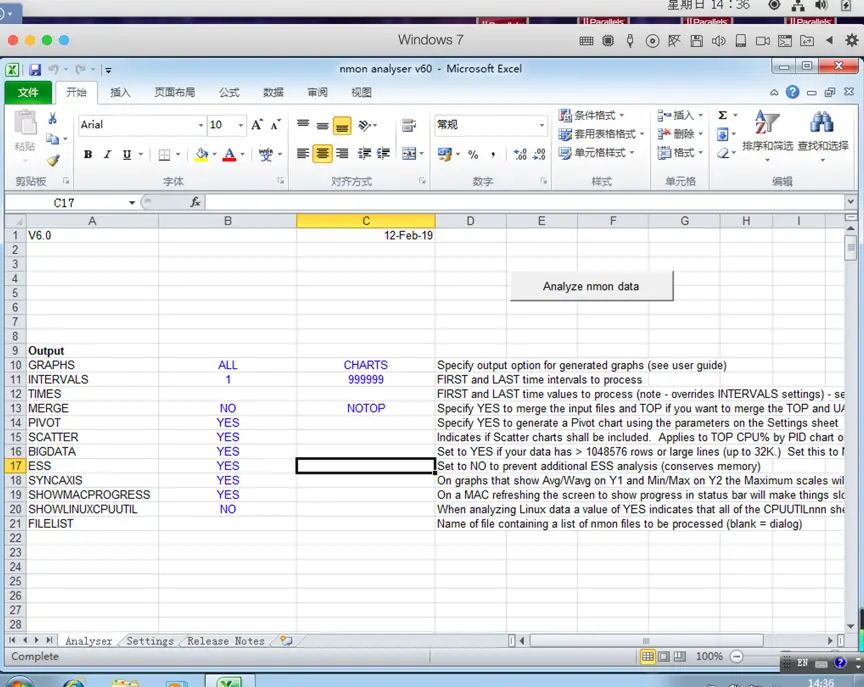This screenshot has width=864, height=687.
Task: Open the 文件 File tab
Action: (28, 93)
